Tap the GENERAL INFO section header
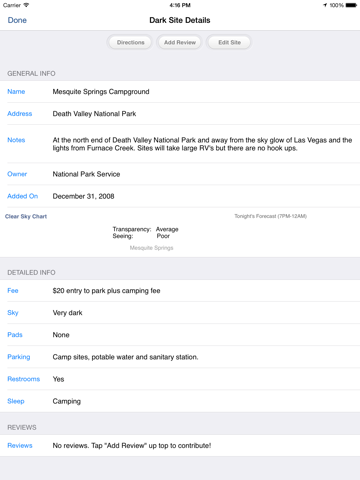The image size is (360, 480). [31, 73]
